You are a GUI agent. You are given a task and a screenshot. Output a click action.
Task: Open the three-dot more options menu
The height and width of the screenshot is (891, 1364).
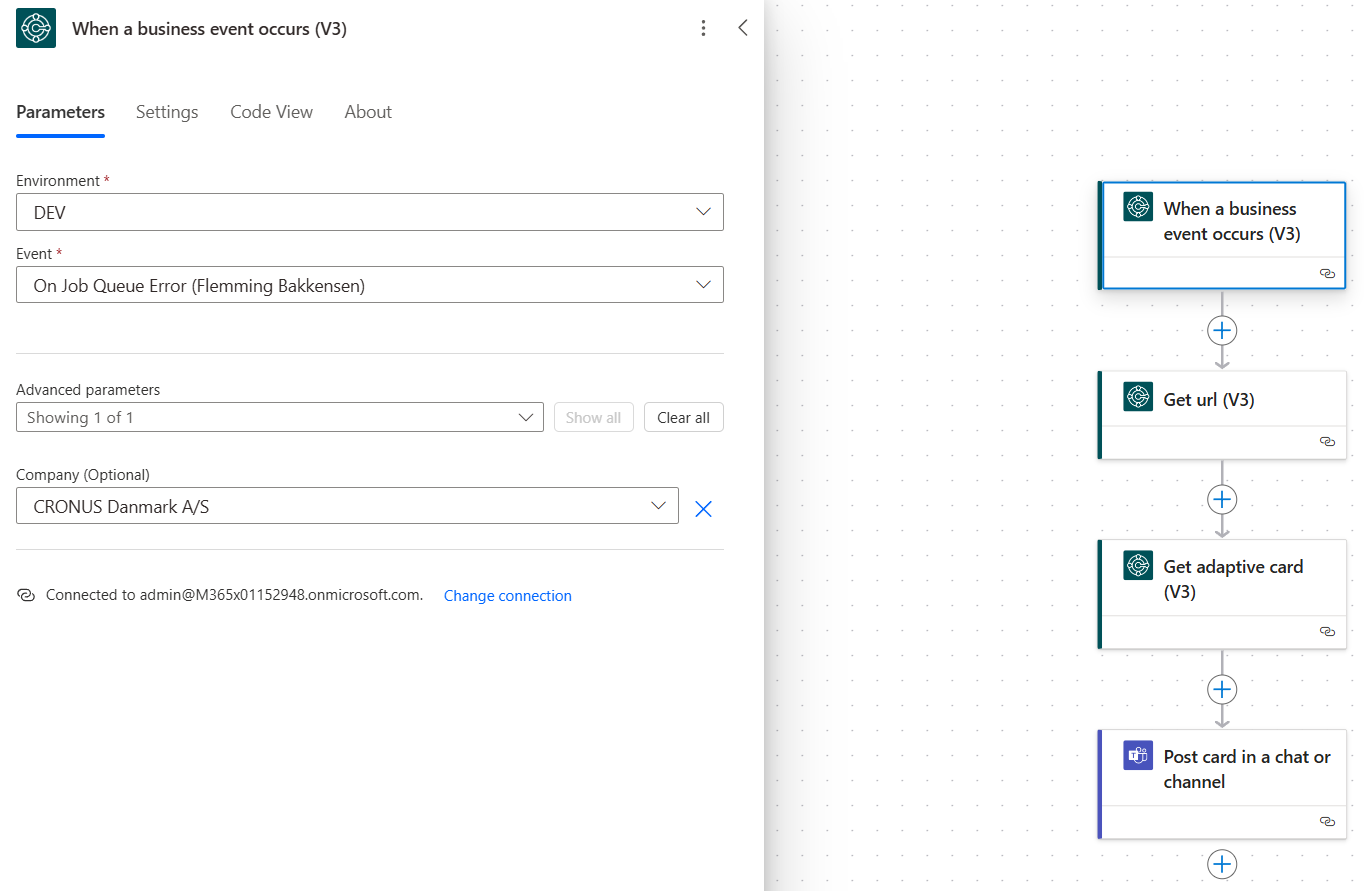click(x=704, y=28)
